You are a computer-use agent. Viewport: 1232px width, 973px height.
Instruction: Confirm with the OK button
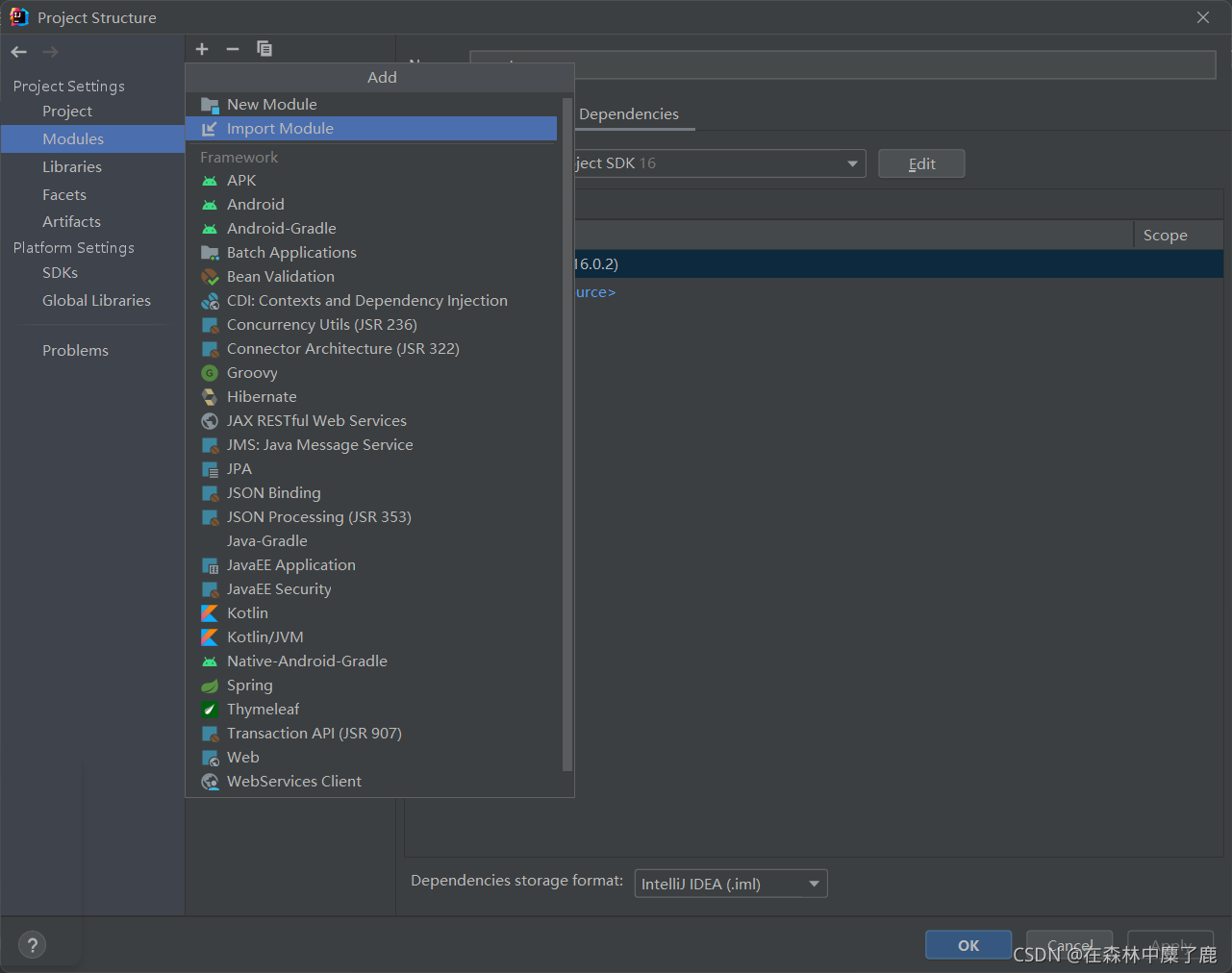pyautogui.click(x=968, y=945)
